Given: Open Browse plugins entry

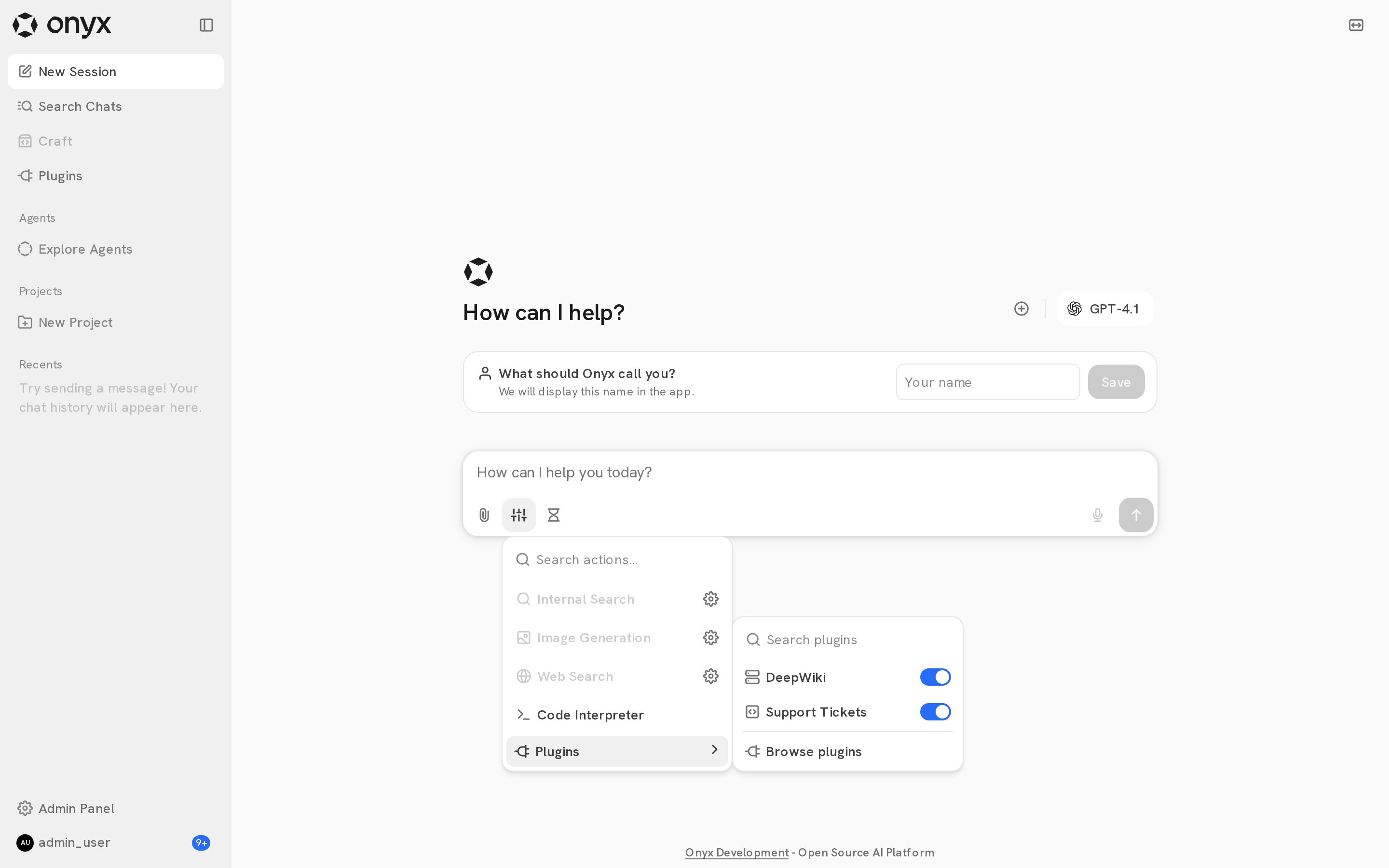Looking at the screenshot, I should point(848,751).
